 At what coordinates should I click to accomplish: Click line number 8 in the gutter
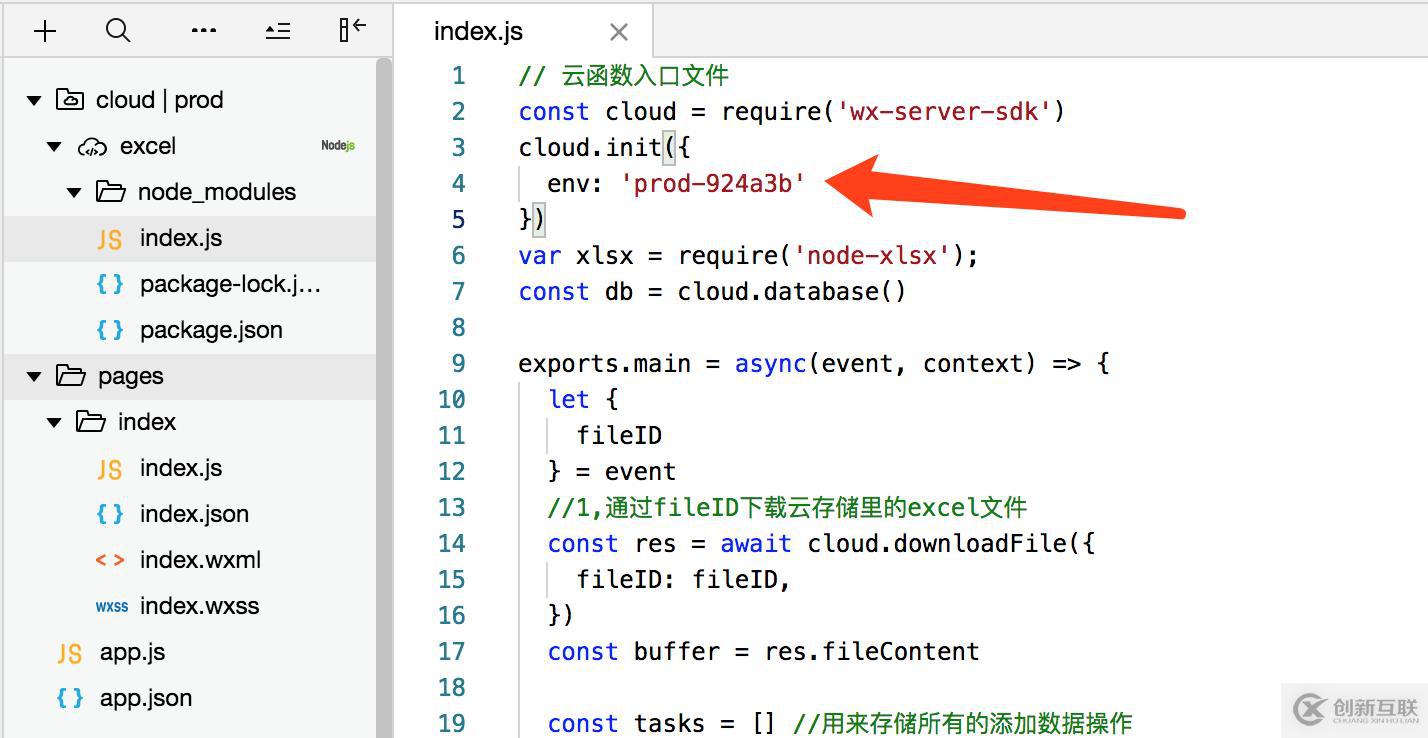[458, 327]
